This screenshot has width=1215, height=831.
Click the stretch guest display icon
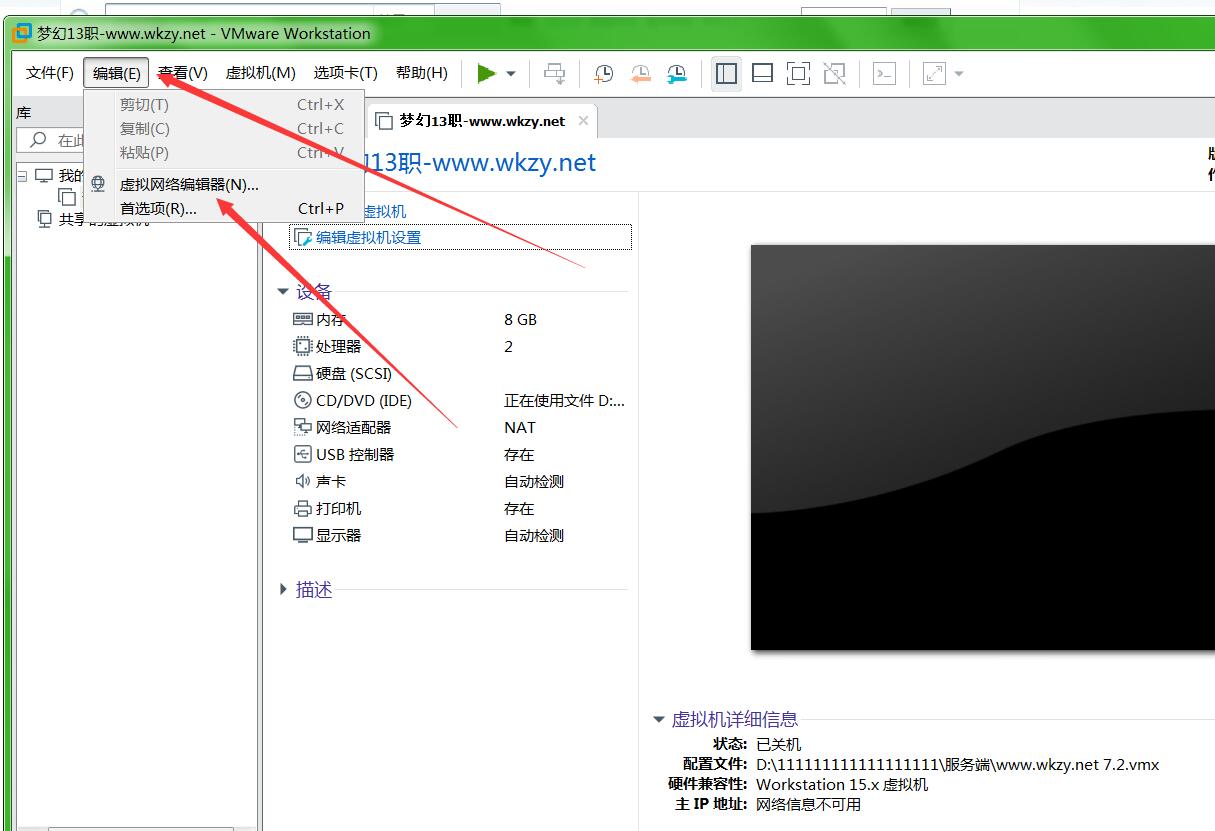click(x=934, y=73)
